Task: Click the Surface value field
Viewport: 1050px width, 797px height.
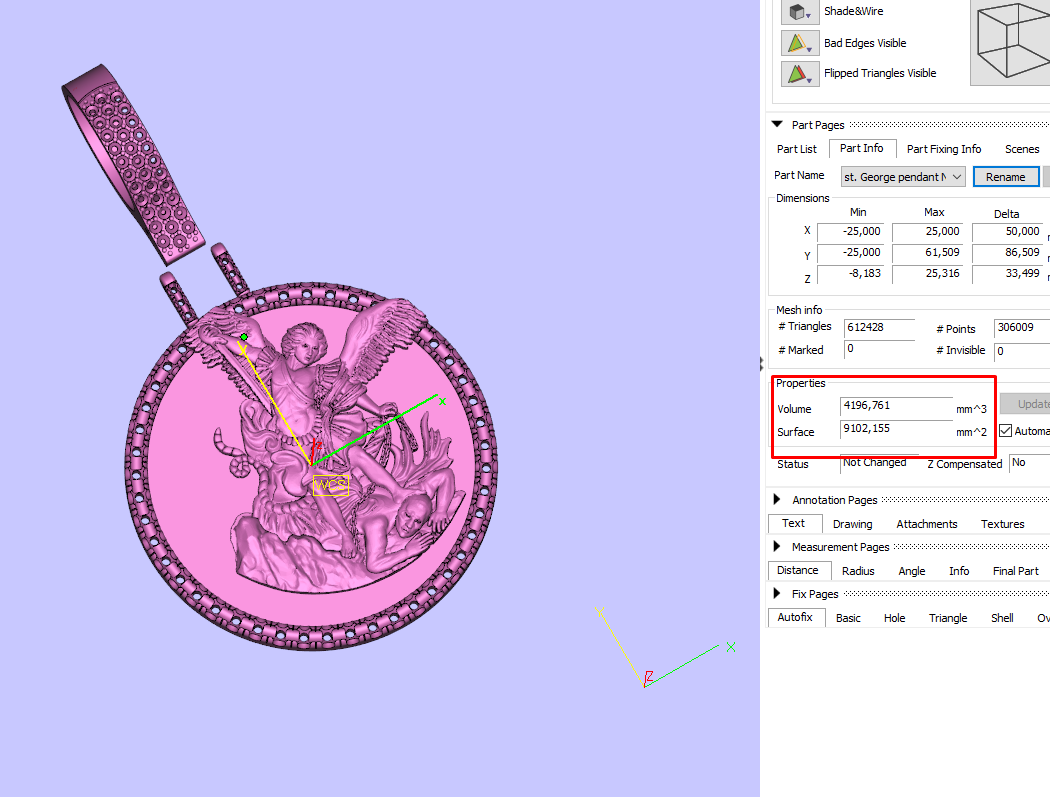Action: [896, 429]
